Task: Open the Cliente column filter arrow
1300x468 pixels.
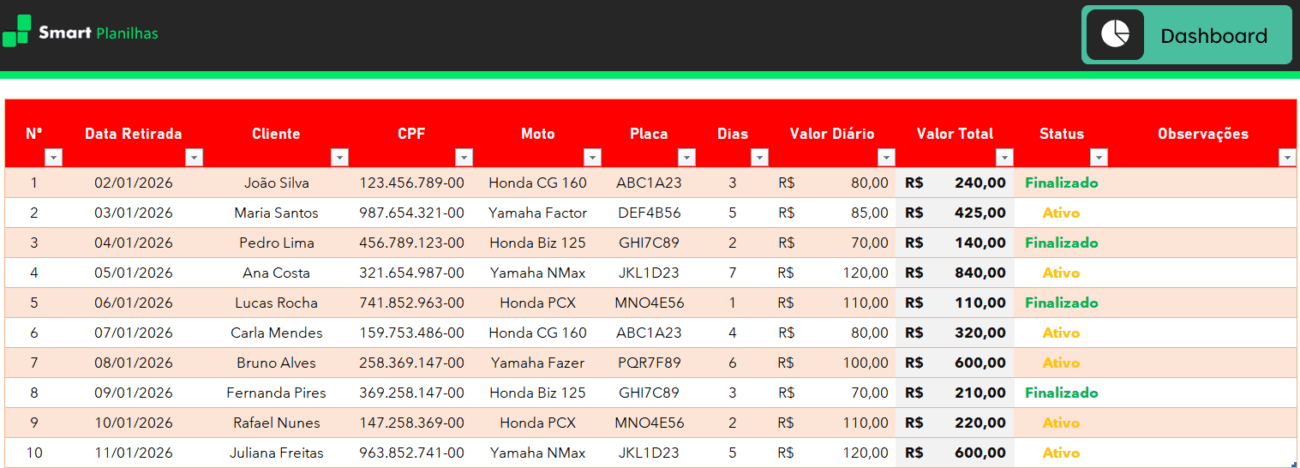Action: click(x=339, y=157)
